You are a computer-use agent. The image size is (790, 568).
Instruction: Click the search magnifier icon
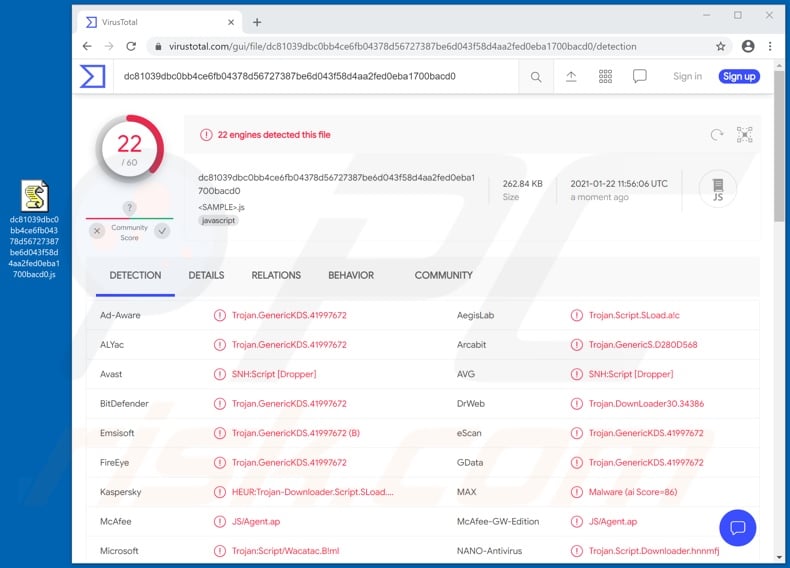click(x=536, y=77)
